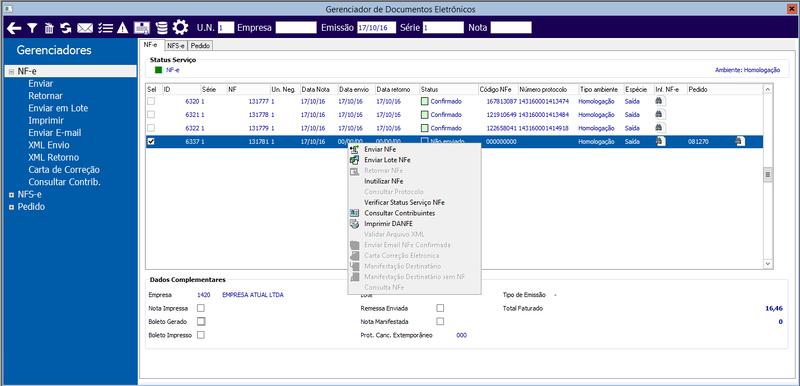Image resolution: width=800 pixels, height=386 pixels.
Task: Enable the Remessa Enviada checkbox
Action: [440, 308]
